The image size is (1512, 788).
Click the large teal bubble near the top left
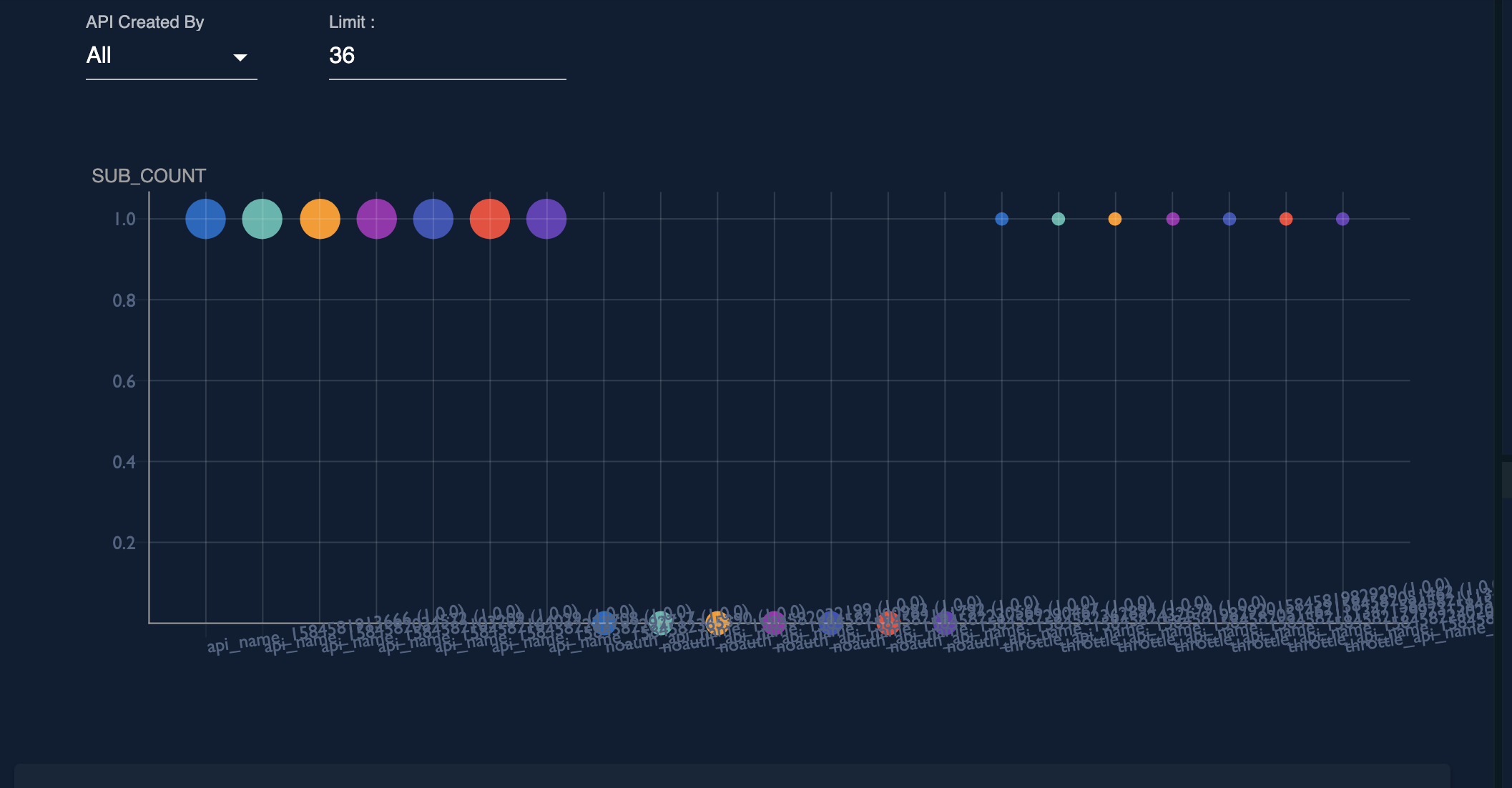coord(262,219)
